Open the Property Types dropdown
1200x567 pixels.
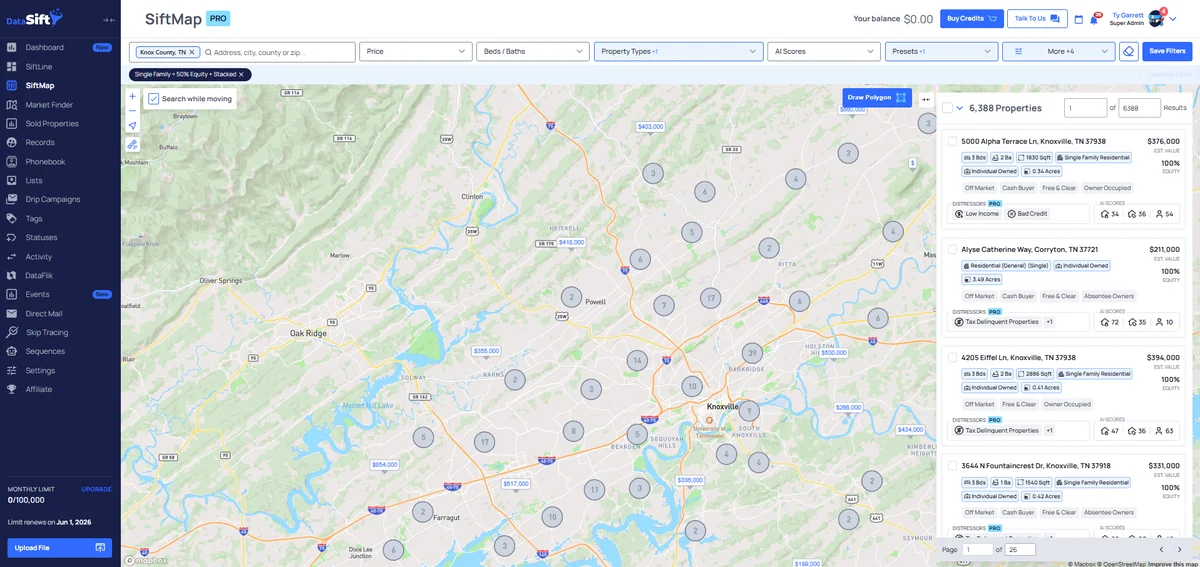[x=678, y=51]
